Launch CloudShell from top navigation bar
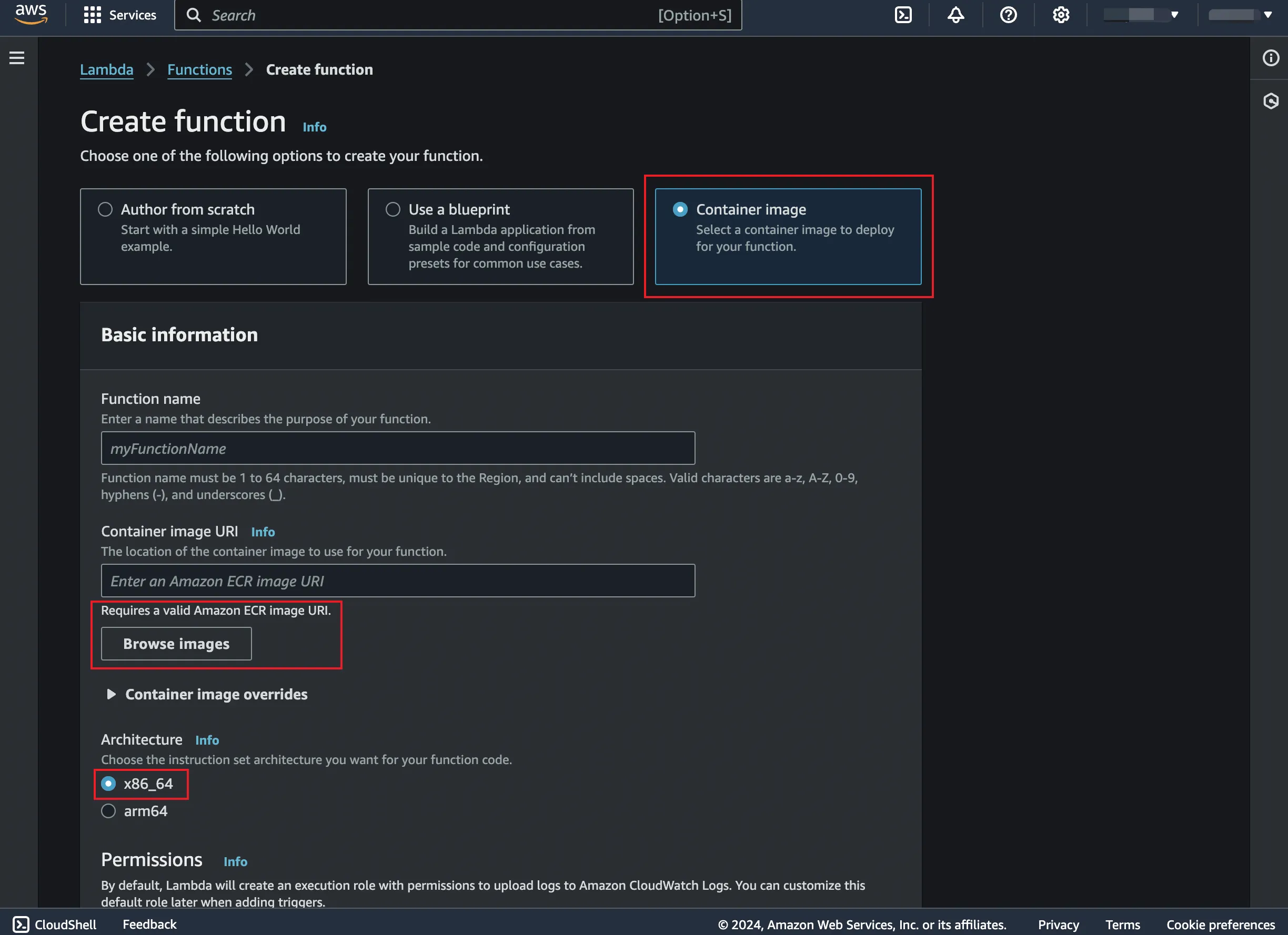Viewport: 1288px width, 935px height. click(x=903, y=15)
